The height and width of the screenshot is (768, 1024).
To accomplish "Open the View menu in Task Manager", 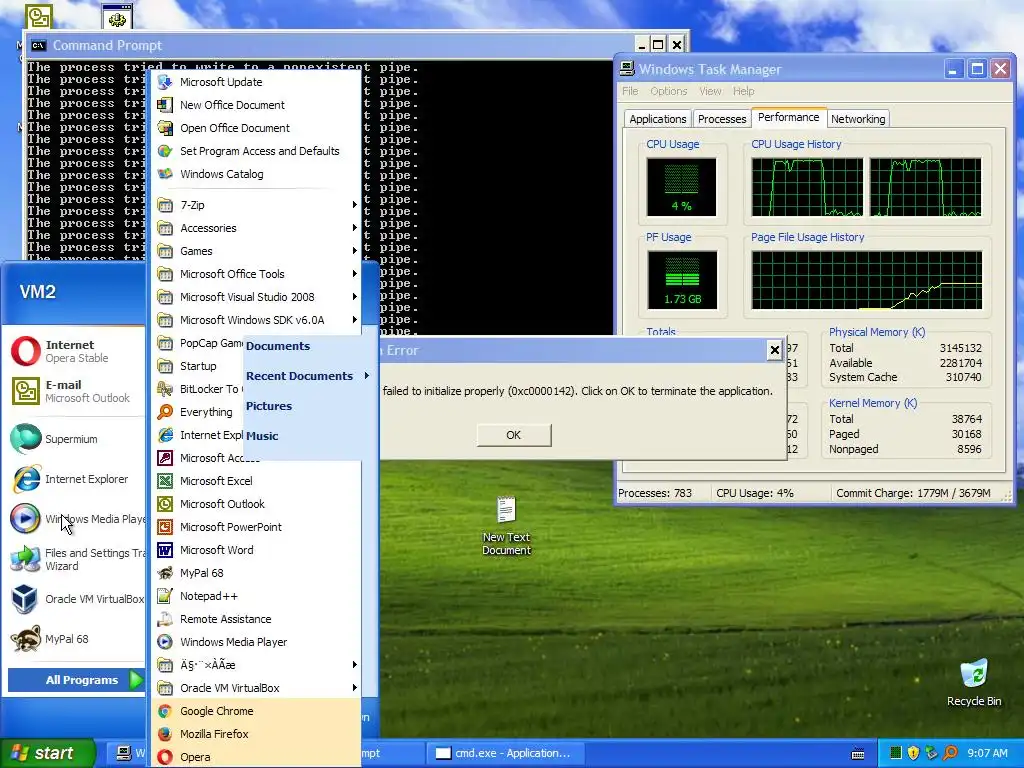I will 710,91.
